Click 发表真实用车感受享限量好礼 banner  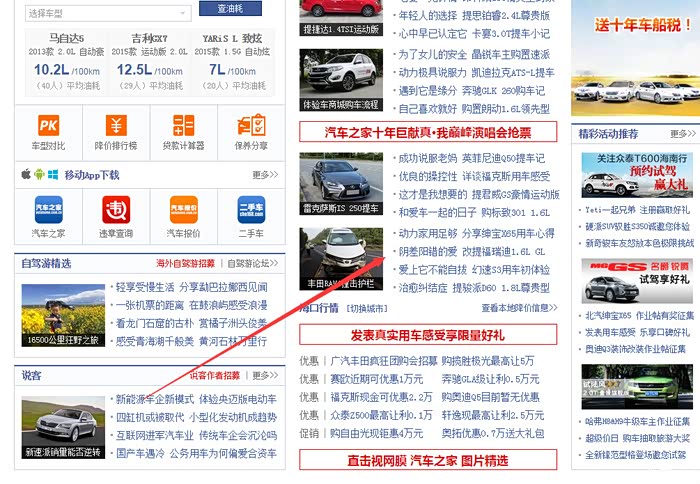point(428,335)
